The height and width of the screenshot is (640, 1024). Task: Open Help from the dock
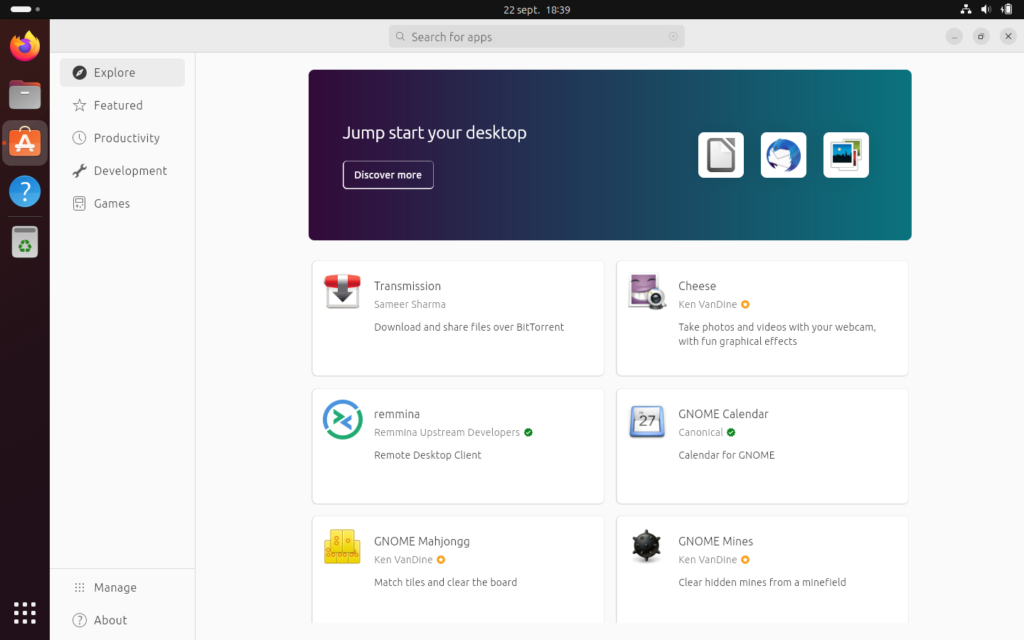25,191
